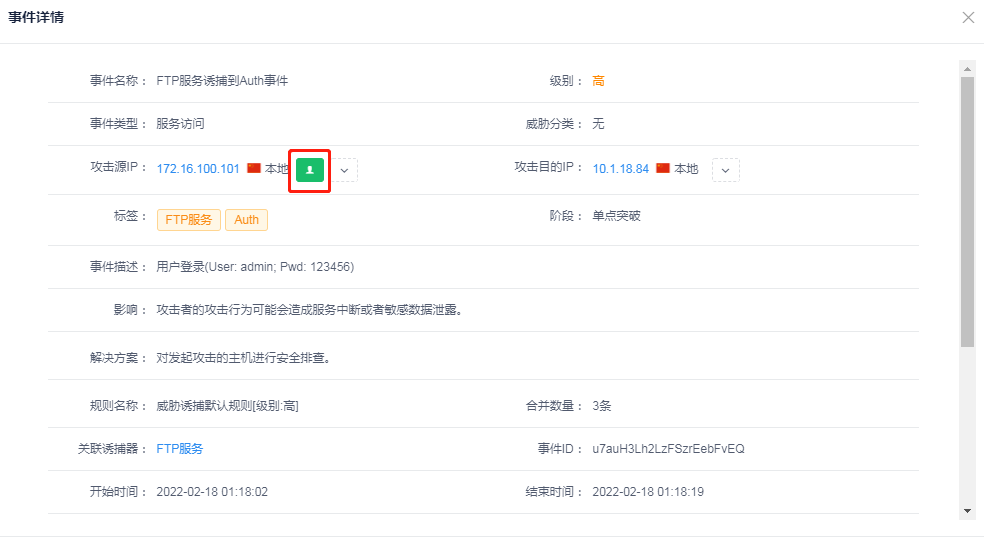Viewport: 984px width, 557px height.
Task: Select the FTP服务 tag
Action: point(189,220)
